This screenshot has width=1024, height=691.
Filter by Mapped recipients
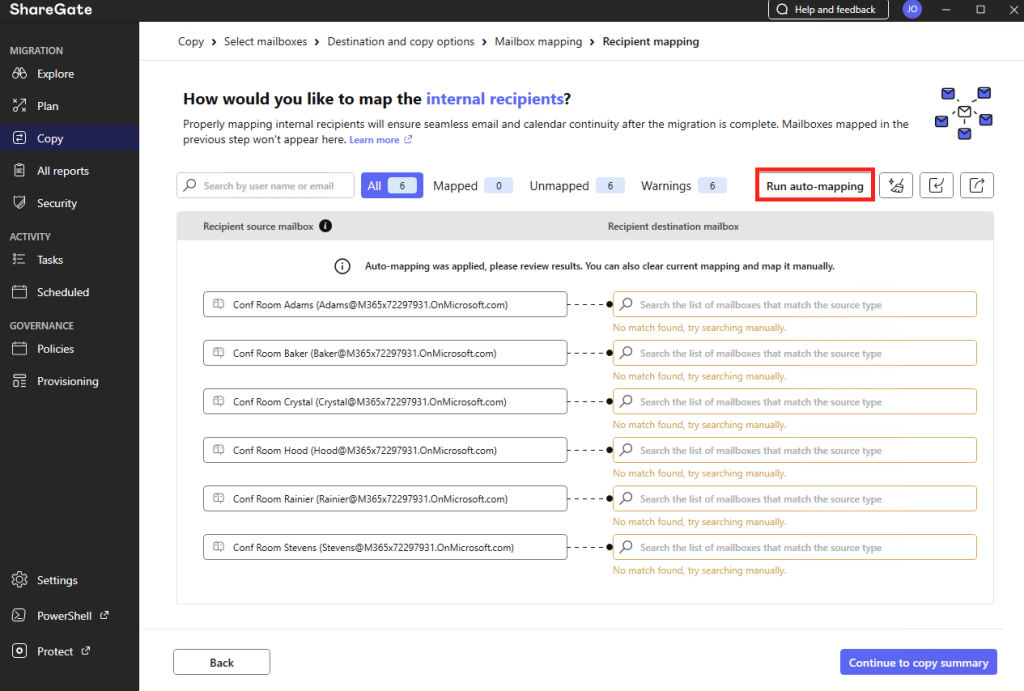(472, 185)
